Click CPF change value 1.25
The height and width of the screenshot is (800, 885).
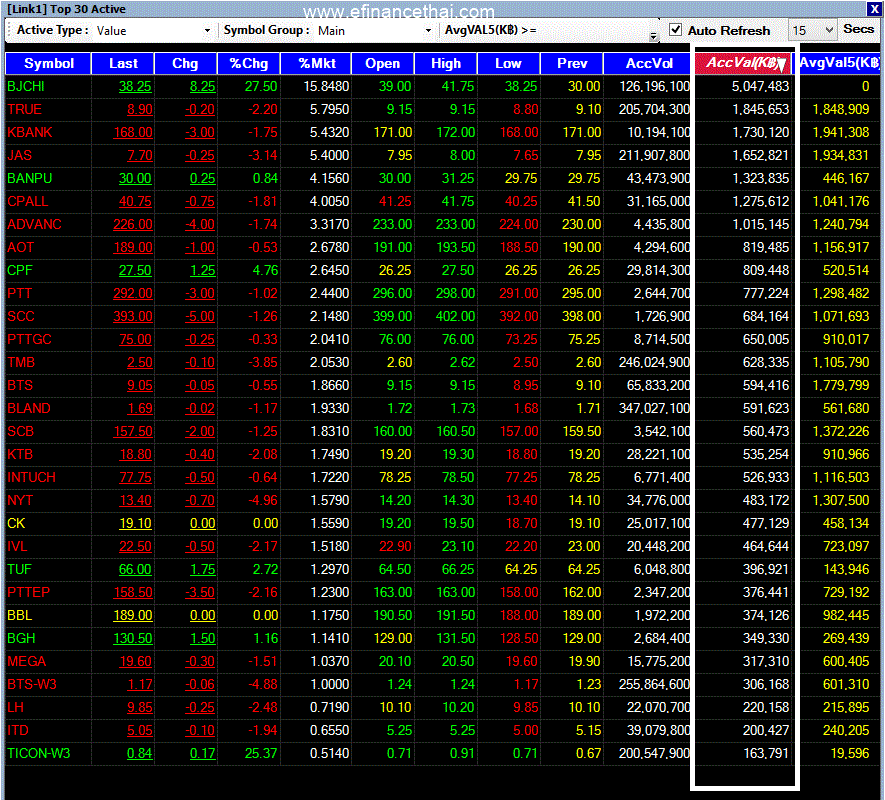point(203,270)
